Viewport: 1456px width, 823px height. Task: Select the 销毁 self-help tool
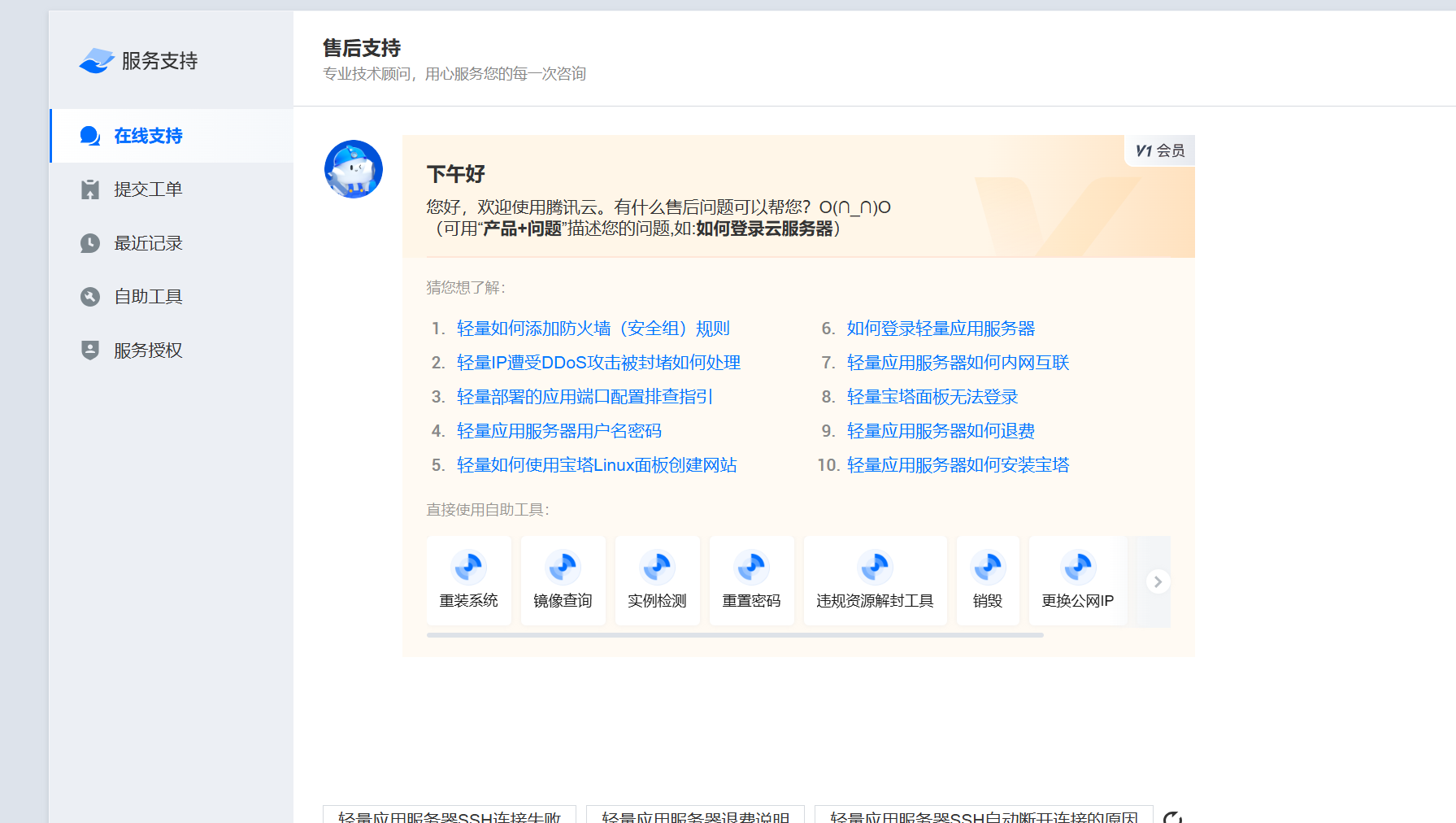[988, 580]
